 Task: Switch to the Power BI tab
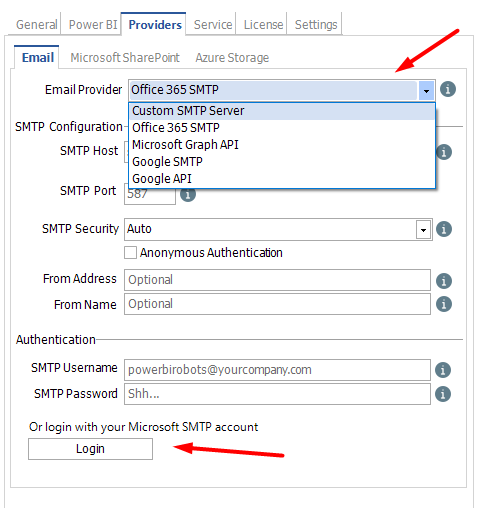pyautogui.click(x=93, y=25)
